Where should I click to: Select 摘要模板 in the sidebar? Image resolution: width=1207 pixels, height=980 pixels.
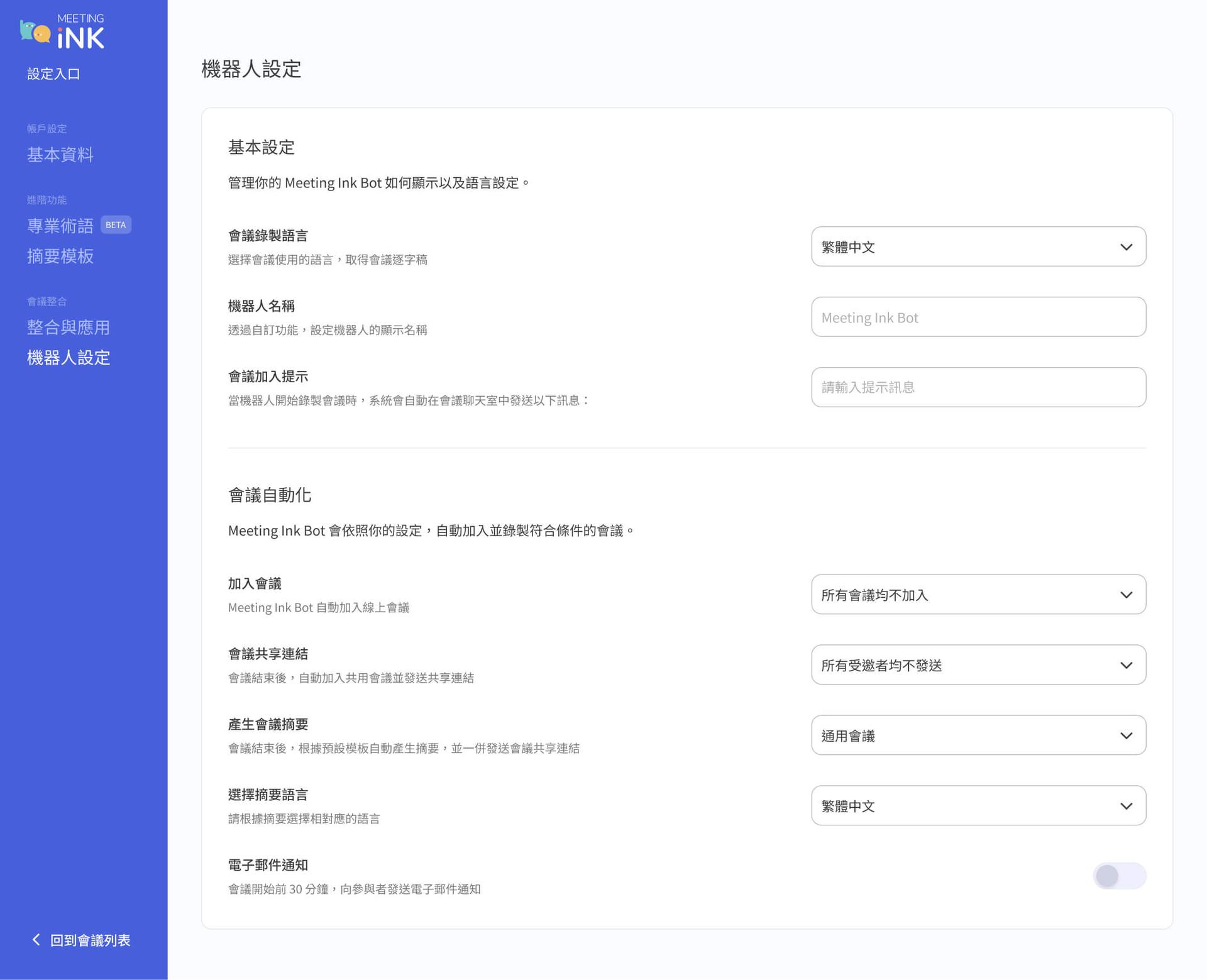(x=60, y=256)
